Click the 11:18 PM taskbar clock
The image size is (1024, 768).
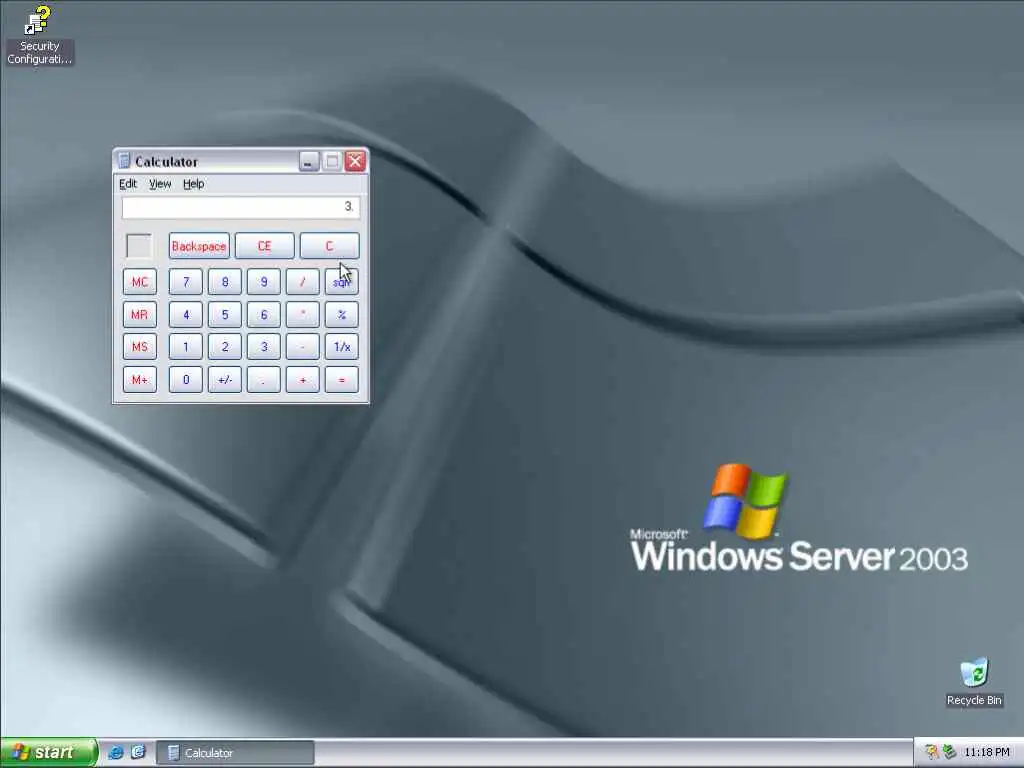click(x=987, y=752)
